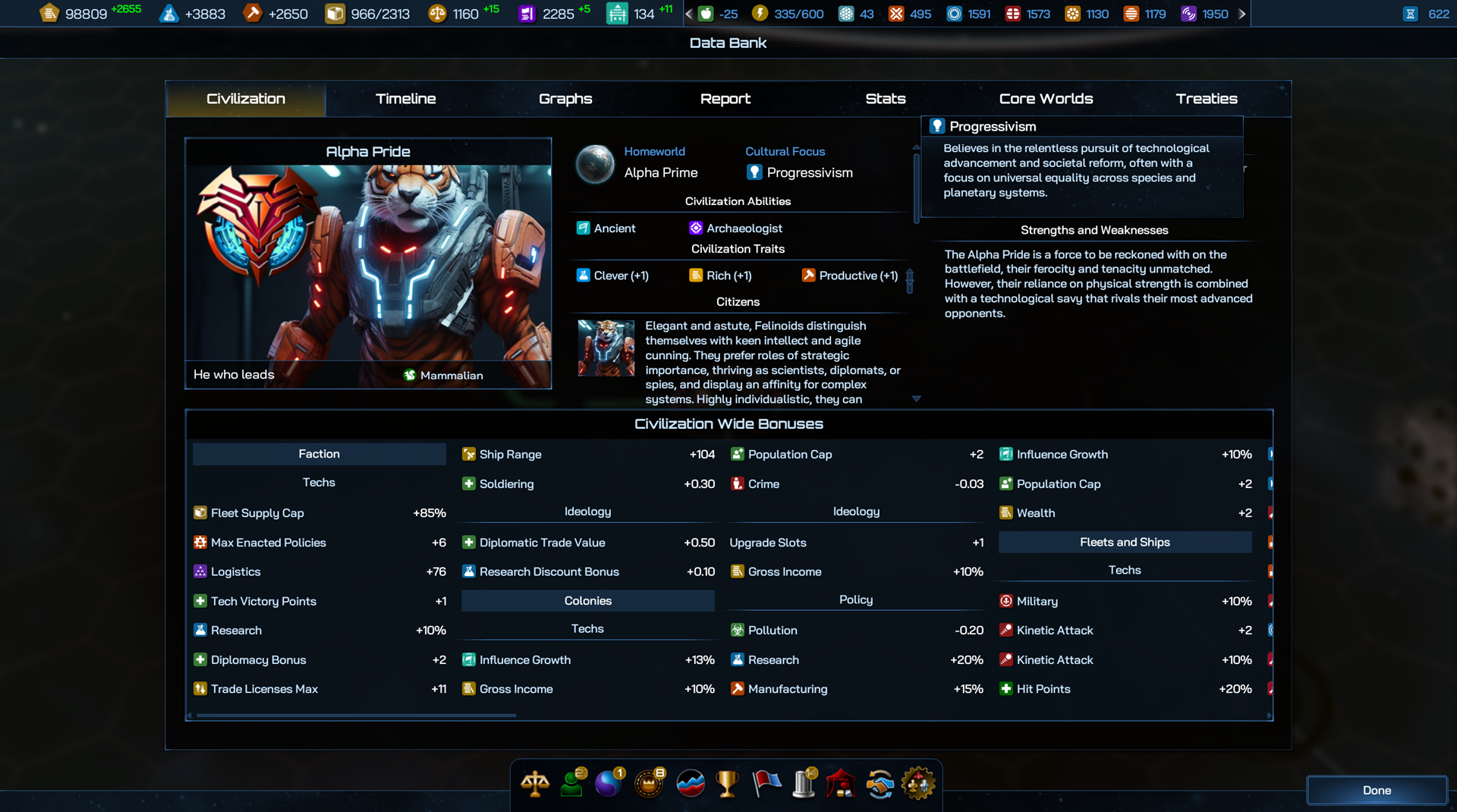Select the Treaties tab
Viewport: 1457px width, 812px height.
[x=1206, y=99]
